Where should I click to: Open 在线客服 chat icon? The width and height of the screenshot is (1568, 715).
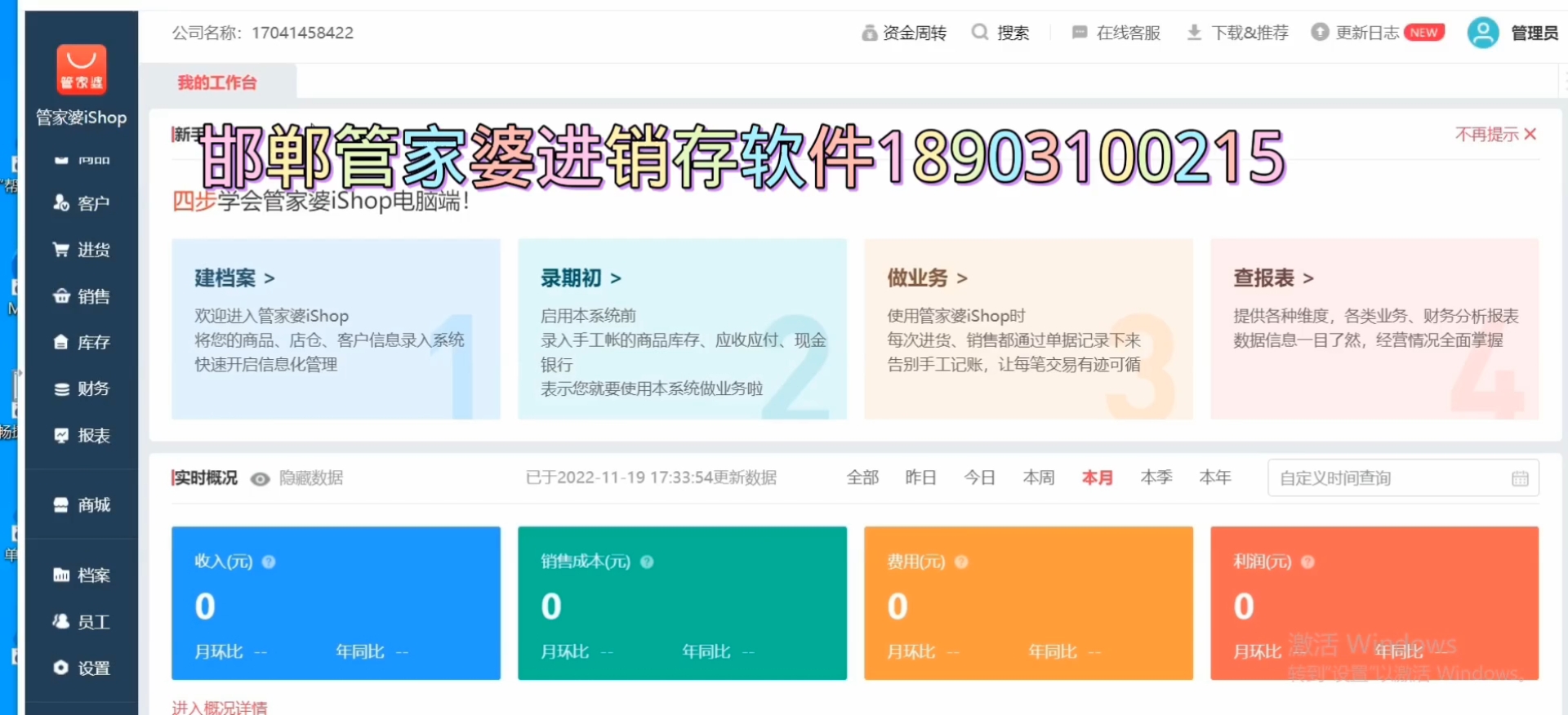1080,33
